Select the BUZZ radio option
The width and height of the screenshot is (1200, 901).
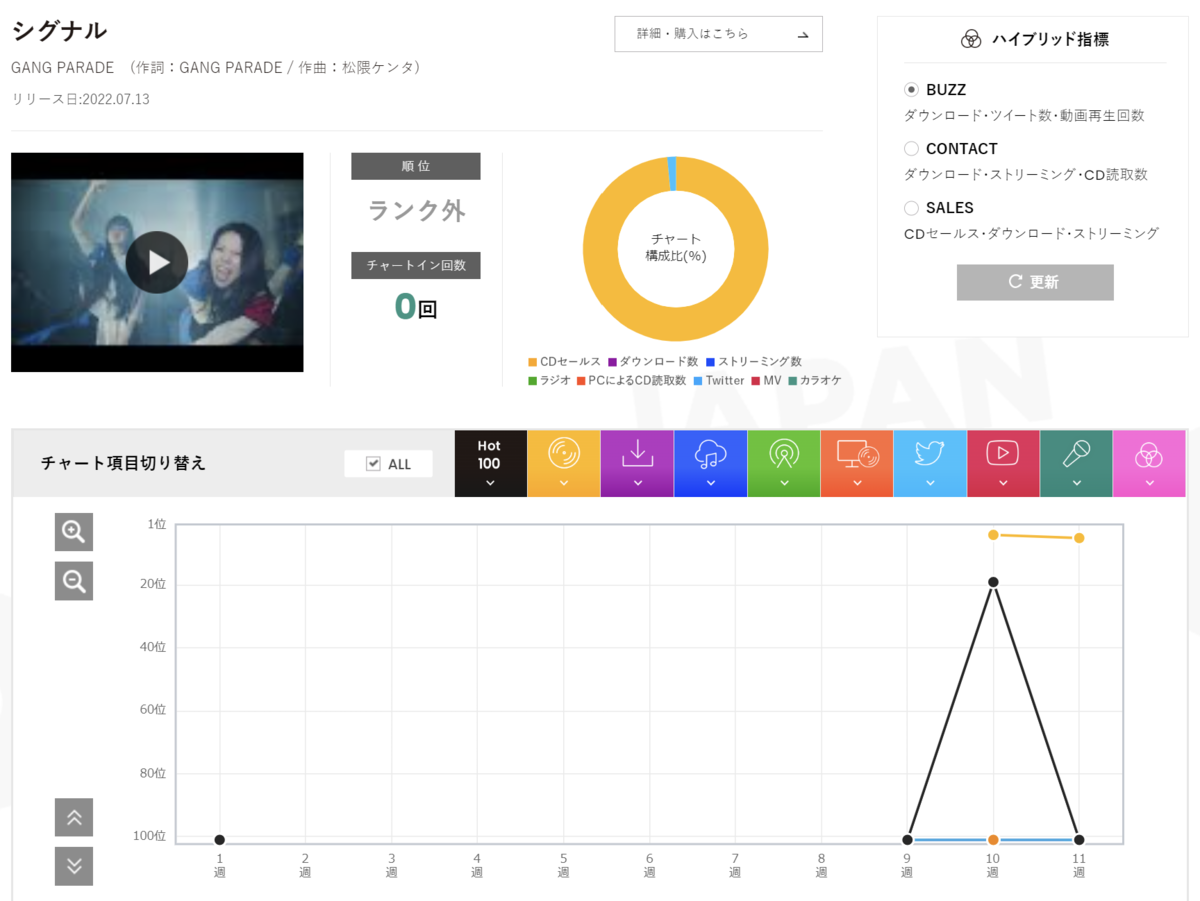point(911,90)
